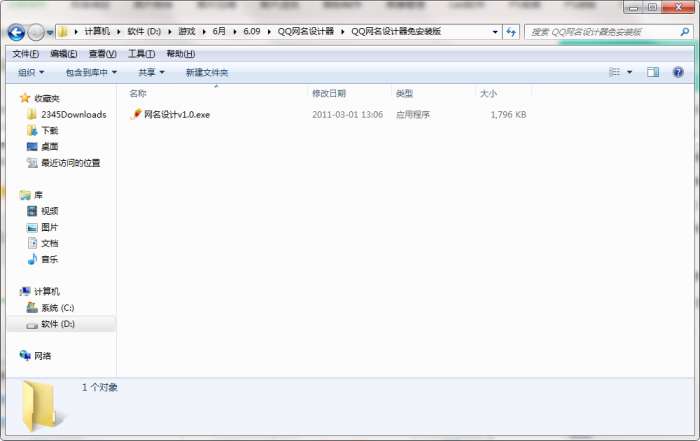Click 新建文件夹 button
Image resolution: width=700 pixels, height=441 pixels.
coord(207,72)
